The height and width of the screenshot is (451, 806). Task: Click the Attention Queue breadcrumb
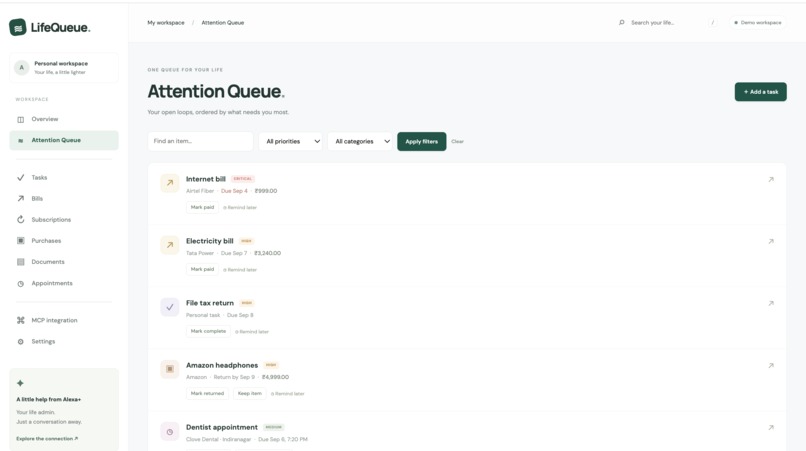223,23
